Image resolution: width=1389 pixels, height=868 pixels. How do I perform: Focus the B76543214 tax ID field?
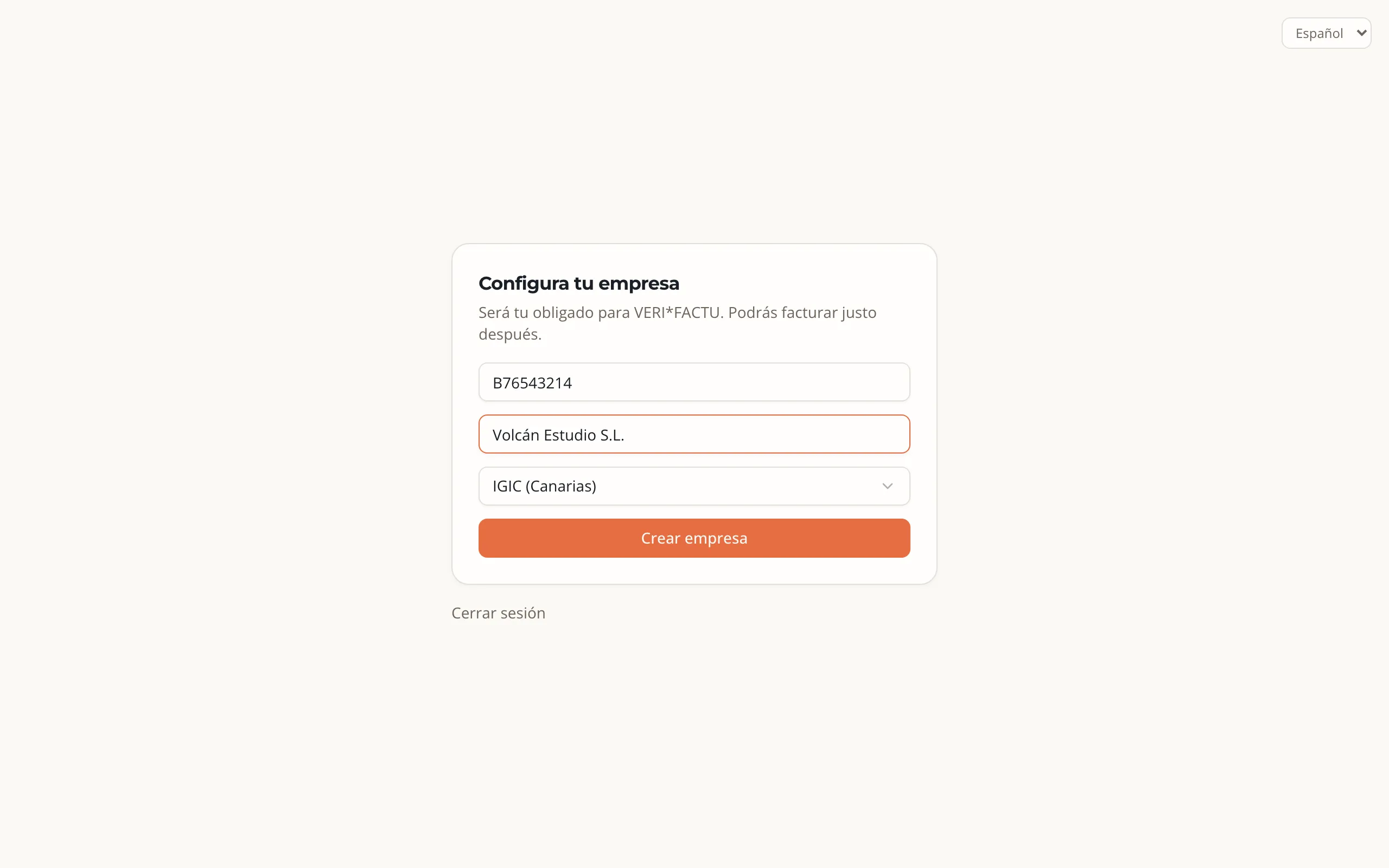click(x=694, y=382)
